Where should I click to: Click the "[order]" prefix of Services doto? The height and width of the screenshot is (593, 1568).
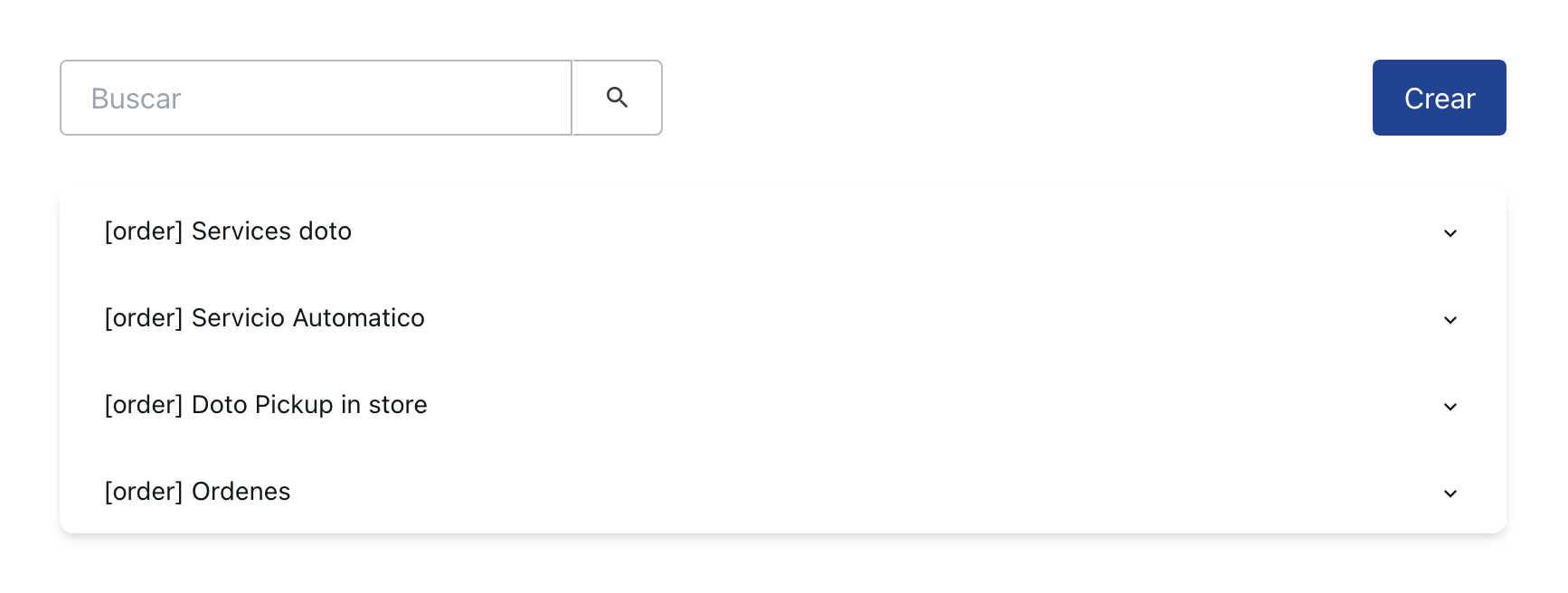[144, 231]
